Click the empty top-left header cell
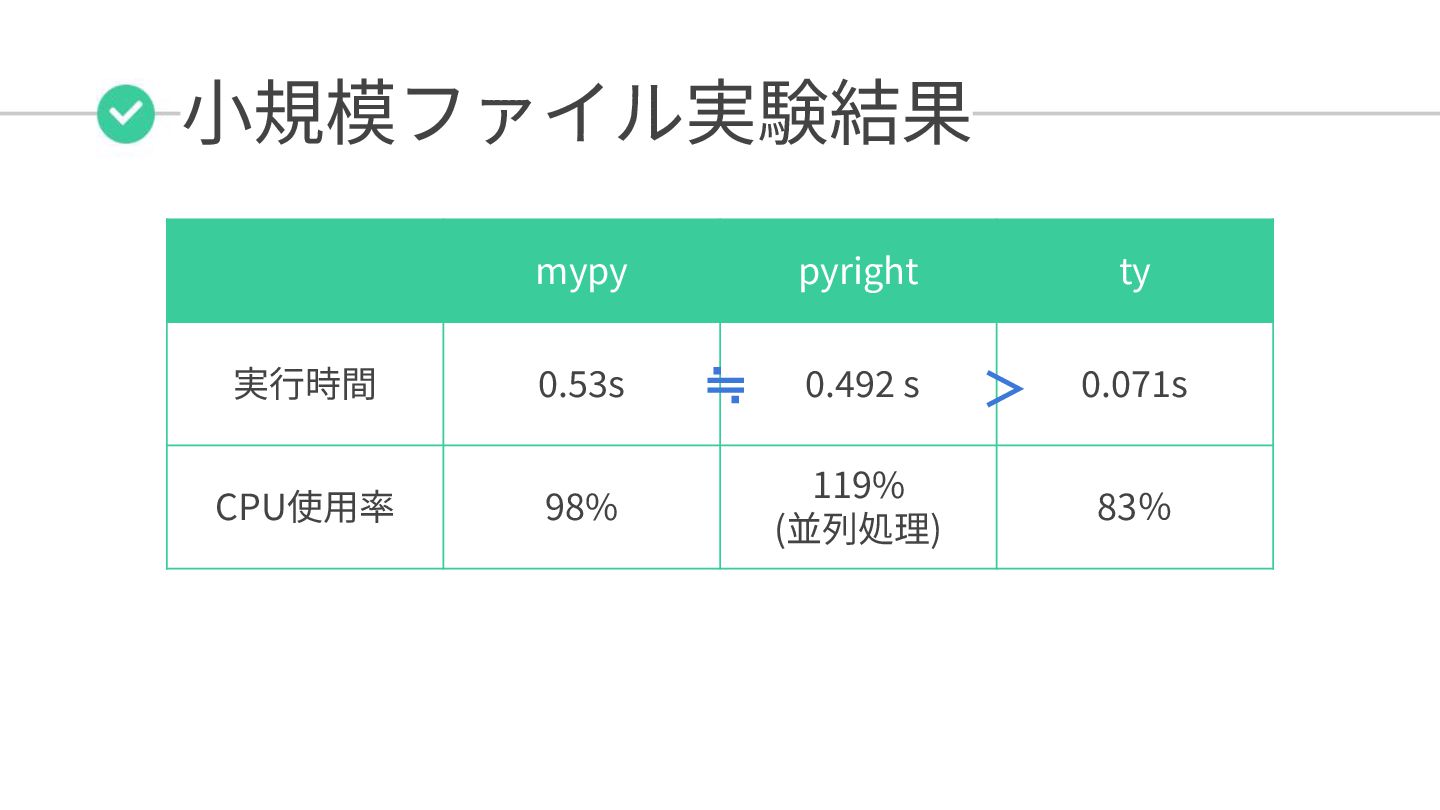This screenshot has height=810, width=1440. (x=305, y=271)
